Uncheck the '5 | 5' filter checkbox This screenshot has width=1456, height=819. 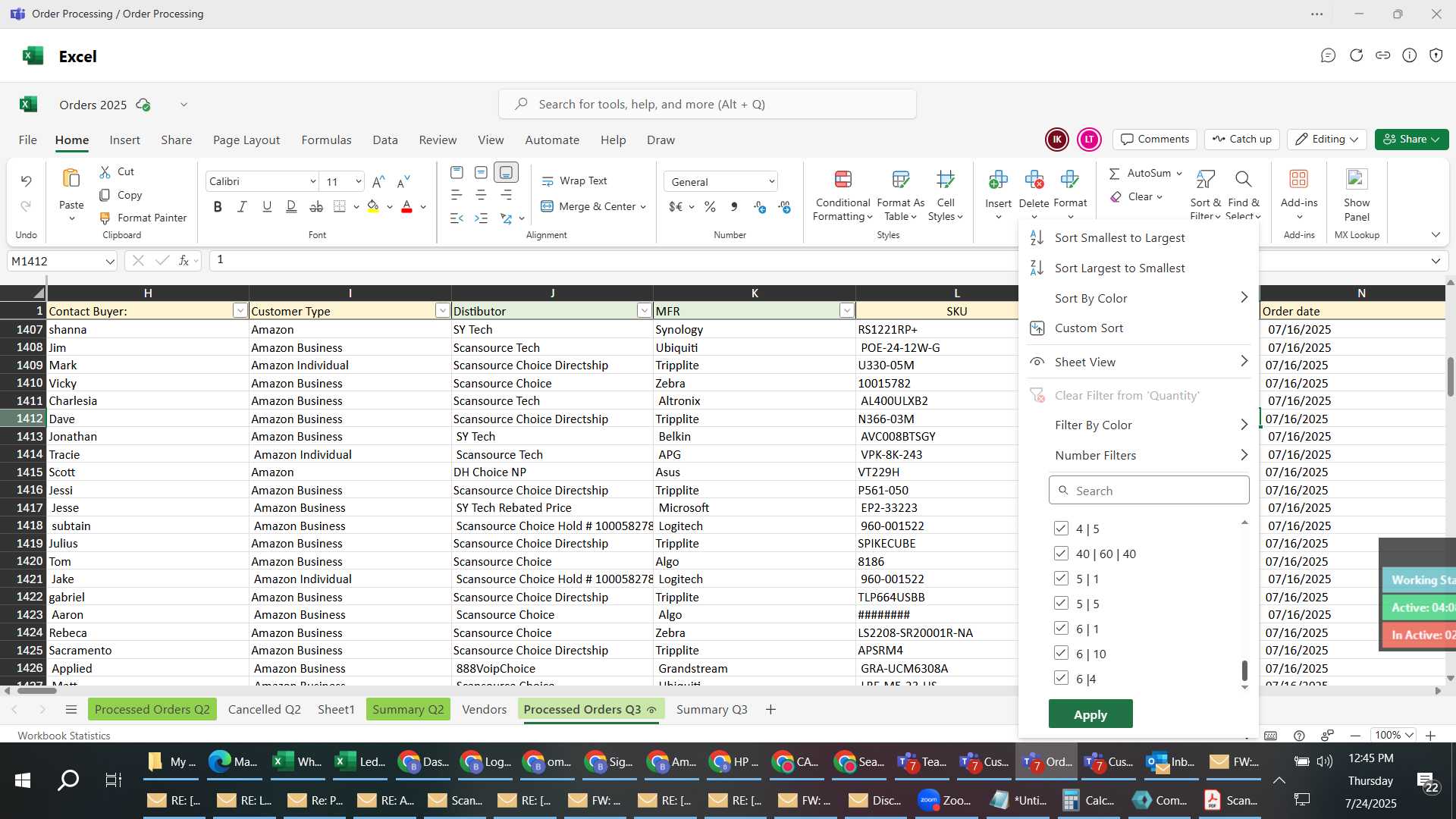pos(1061,604)
